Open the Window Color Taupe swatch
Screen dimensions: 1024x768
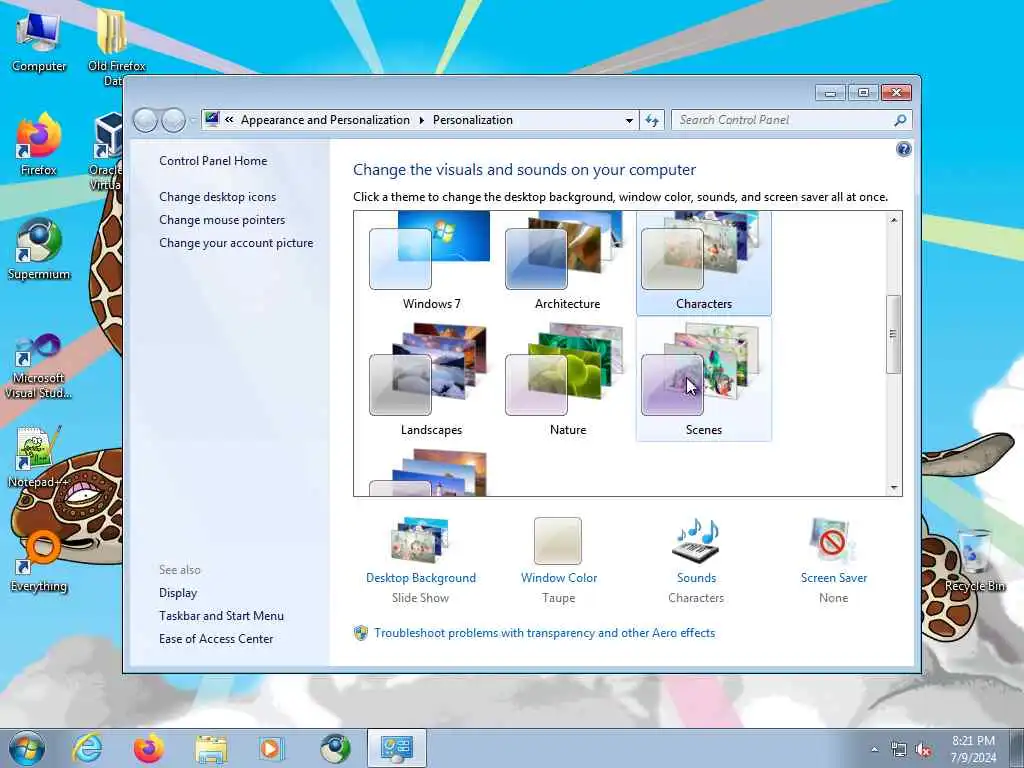pyautogui.click(x=558, y=541)
